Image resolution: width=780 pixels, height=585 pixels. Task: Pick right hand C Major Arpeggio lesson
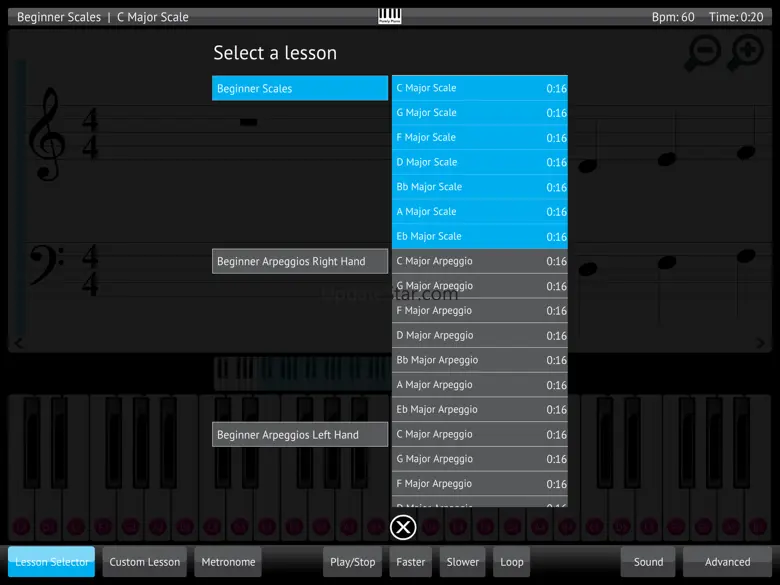(x=480, y=261)
